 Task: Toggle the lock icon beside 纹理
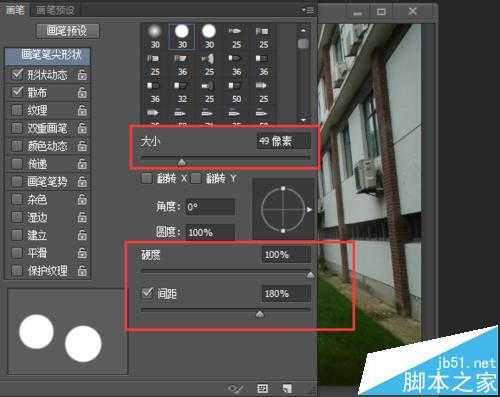click(x=82, y=110)
